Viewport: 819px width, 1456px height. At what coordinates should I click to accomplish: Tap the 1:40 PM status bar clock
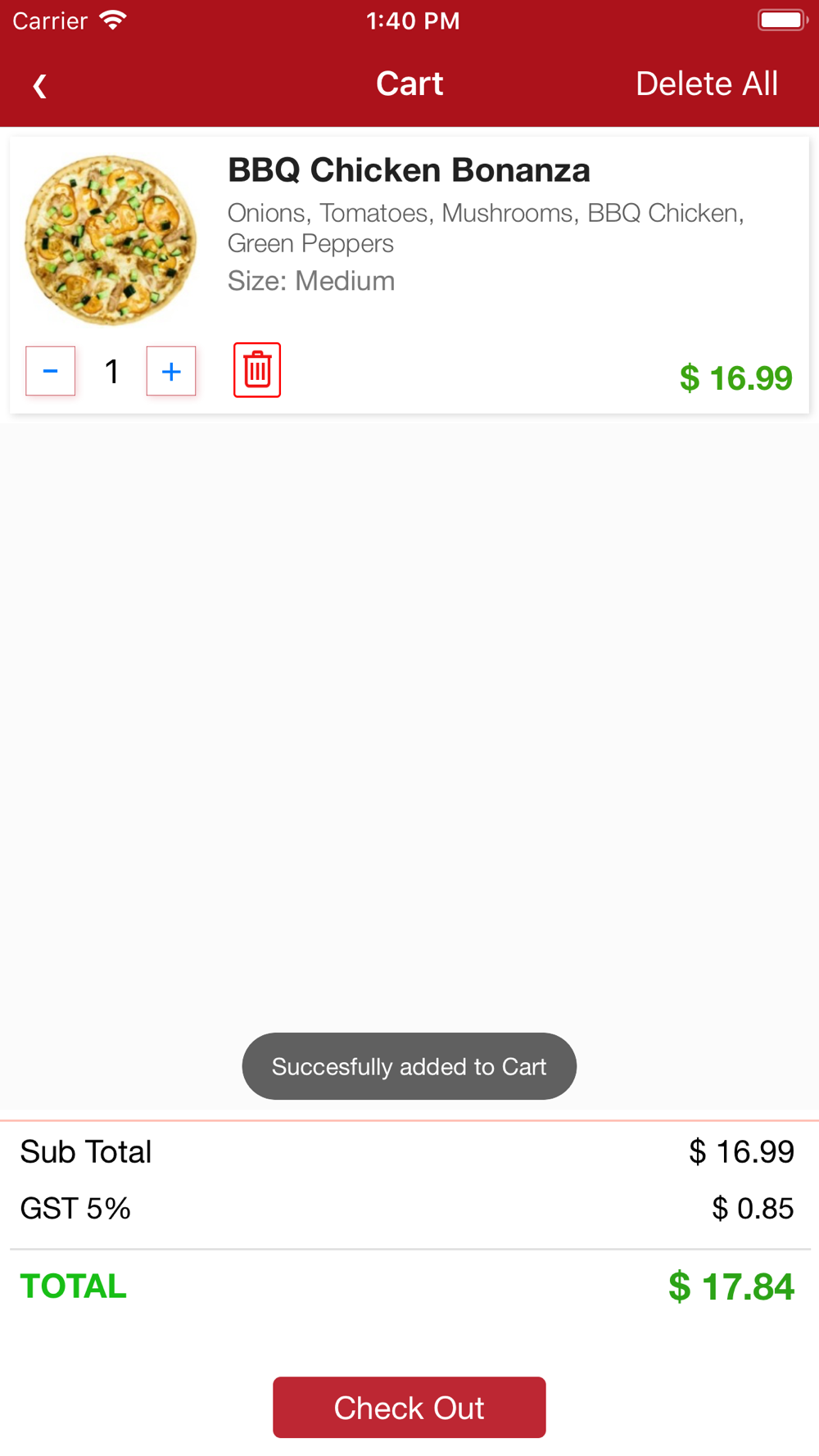[x=413, y=20]
